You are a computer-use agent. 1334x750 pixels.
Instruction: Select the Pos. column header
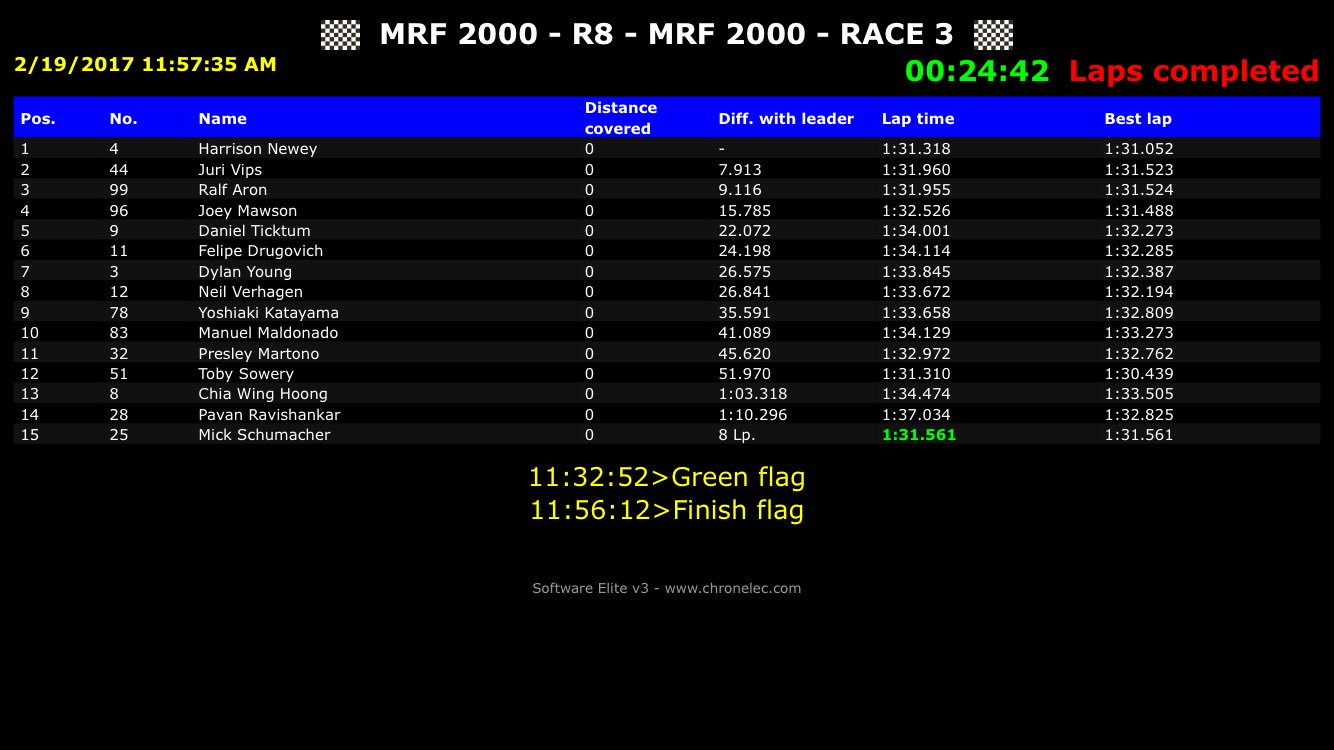[x=38, y=118]
